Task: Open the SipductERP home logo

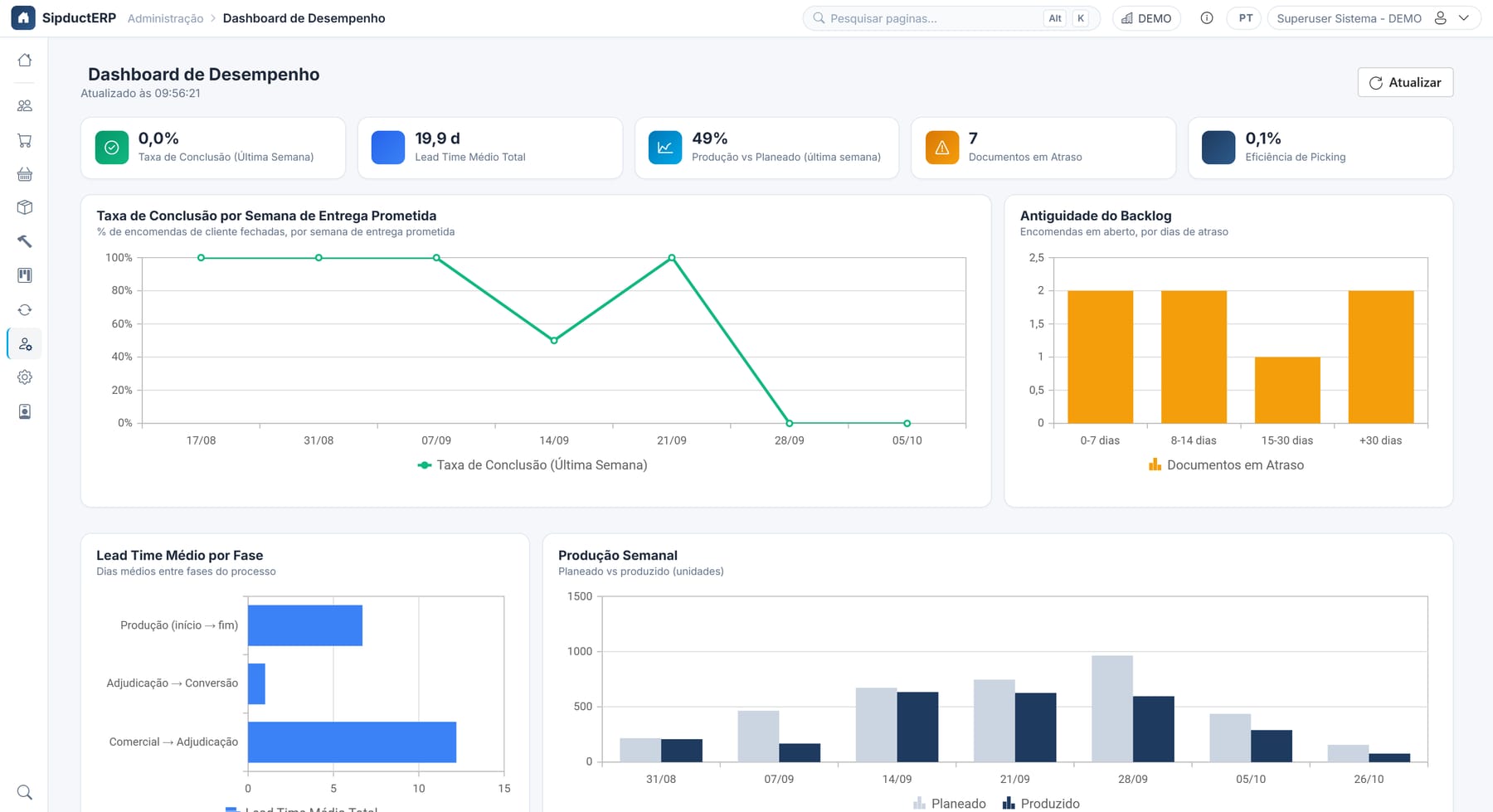Action: 23,17
